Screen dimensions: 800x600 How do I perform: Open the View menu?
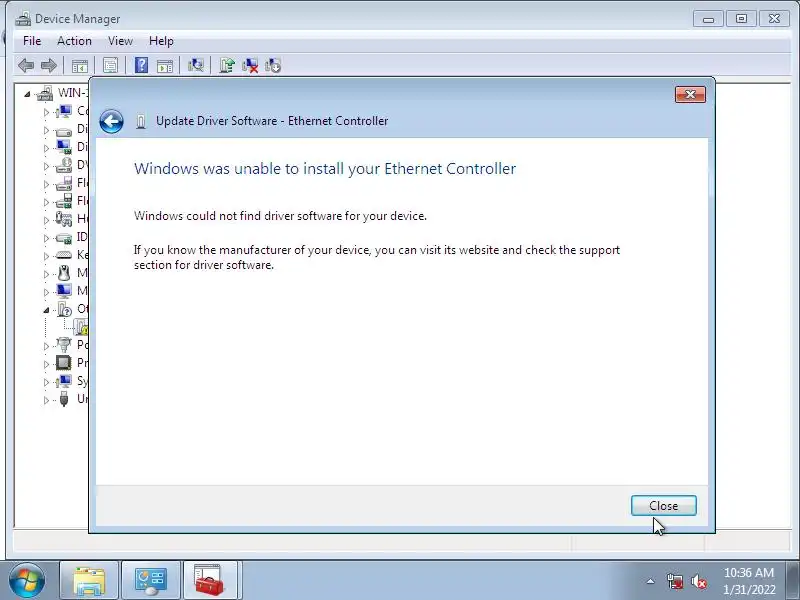click(x=120, y=41)
